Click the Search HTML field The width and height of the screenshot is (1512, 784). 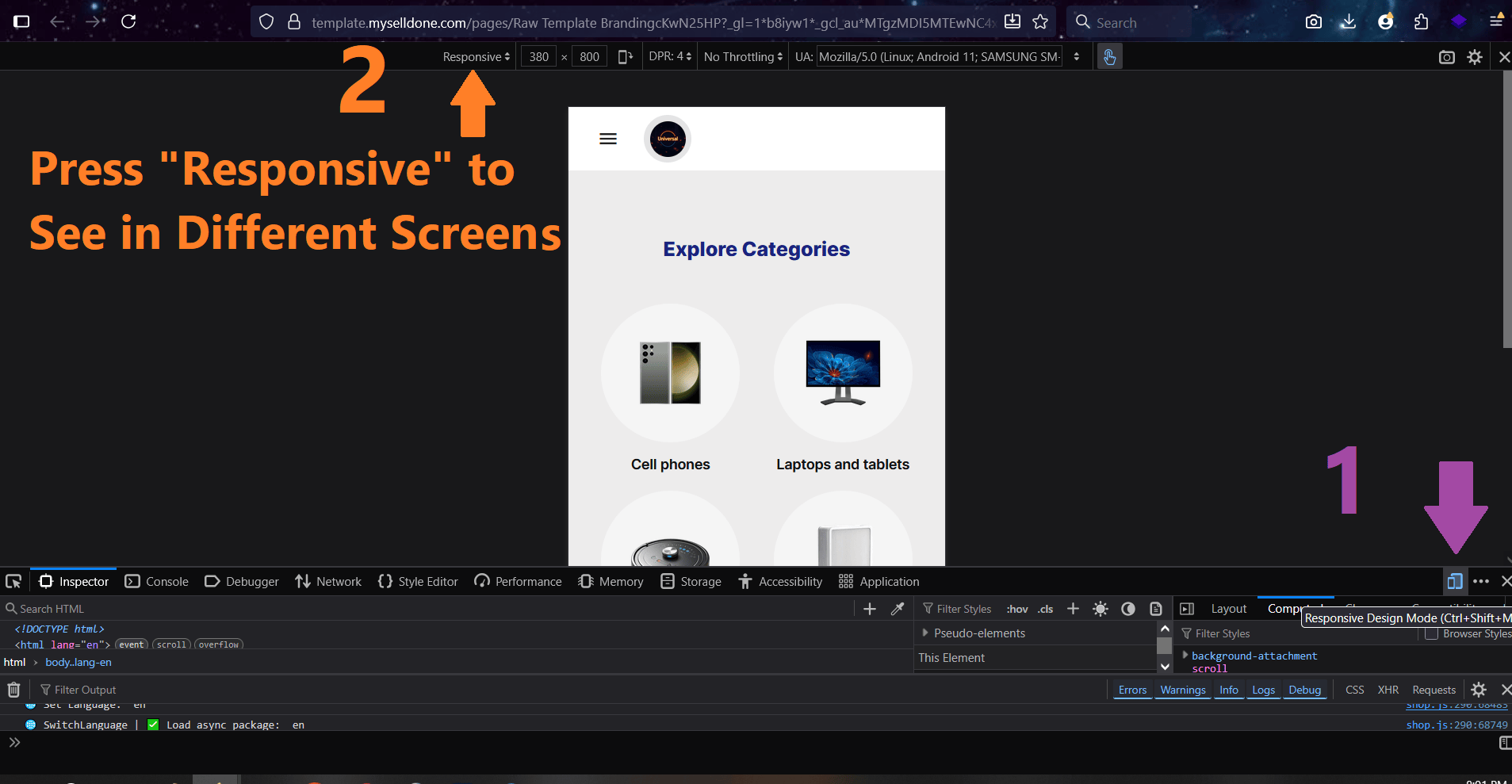click(x=428, y=609)
